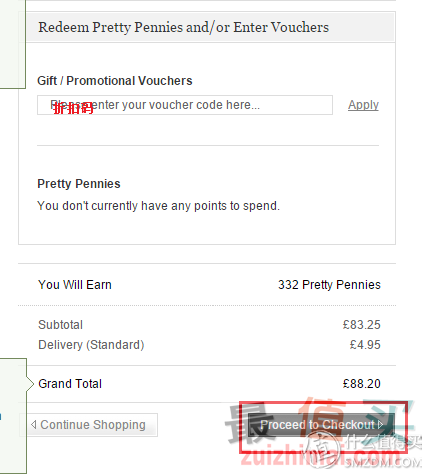
Task: Click the £83.25 subtotal amount
Action: pyautogui.click(x=362, y=325)
